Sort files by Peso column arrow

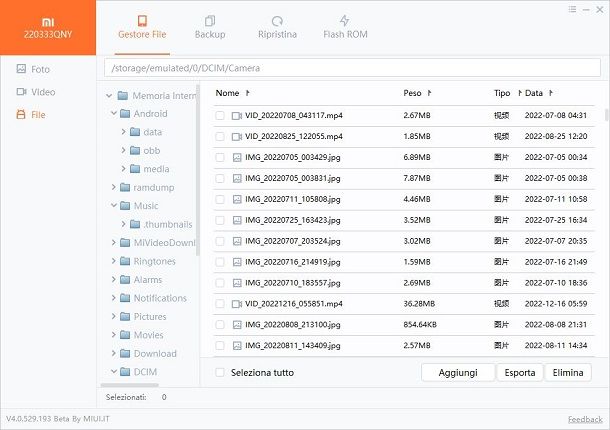[429, 93]
